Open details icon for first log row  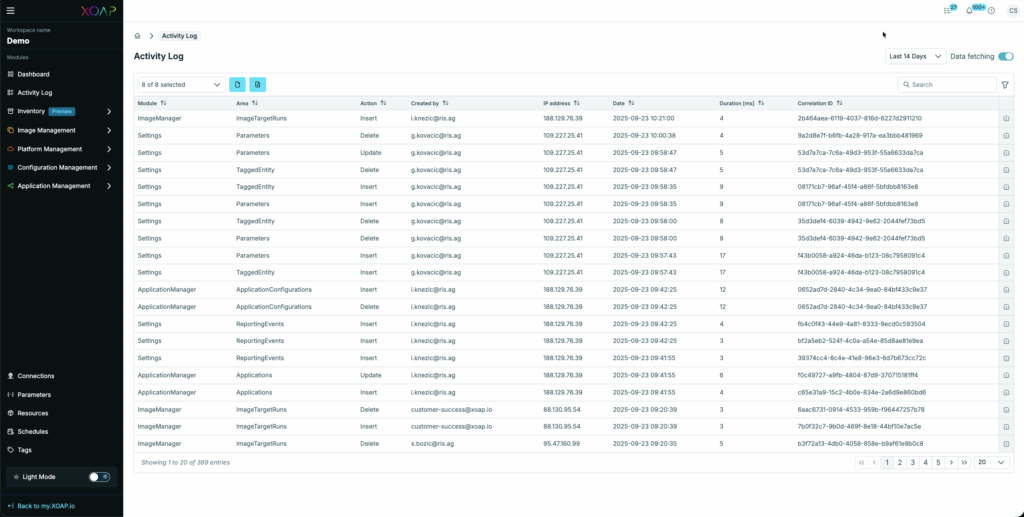click(1006, 118)
